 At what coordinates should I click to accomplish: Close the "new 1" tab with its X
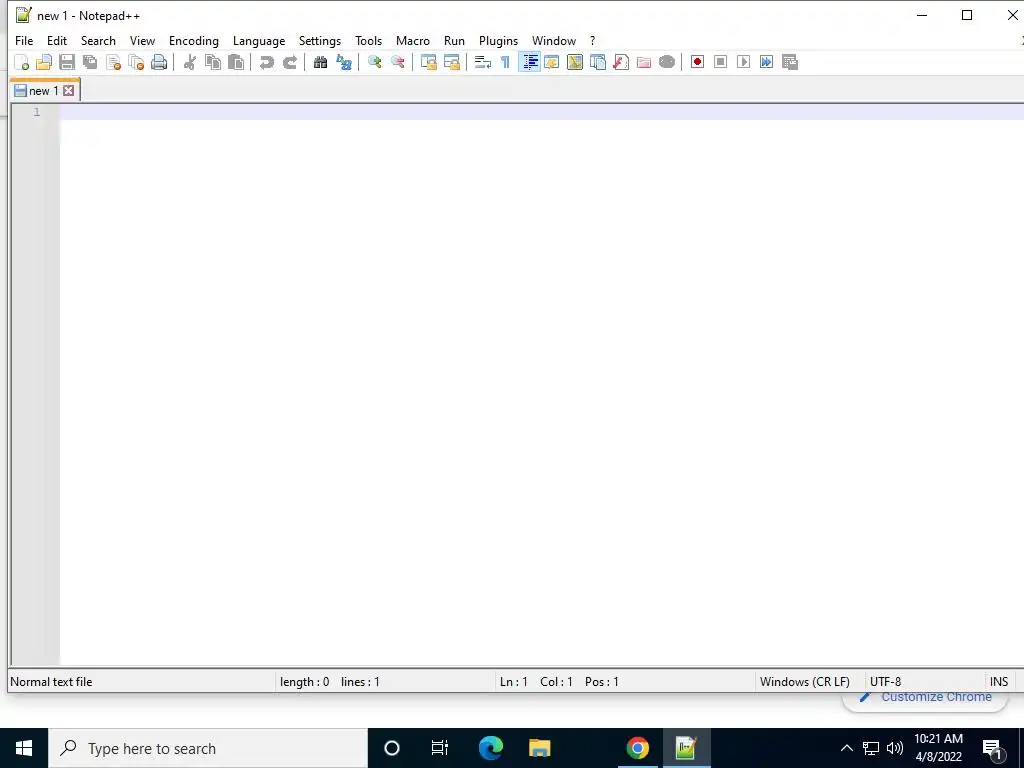point(69,91)
